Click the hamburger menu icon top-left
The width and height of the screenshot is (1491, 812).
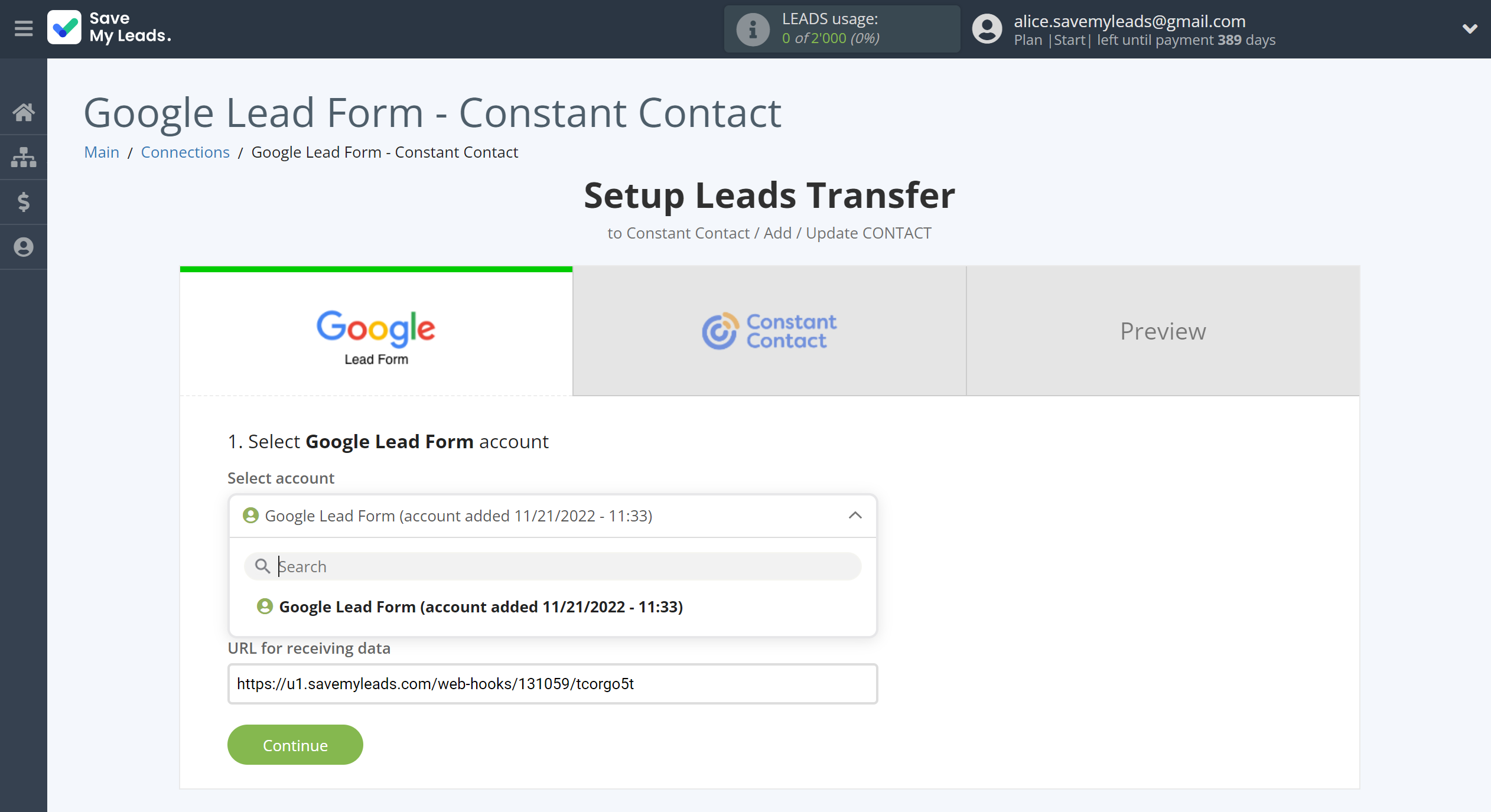(23, 29)
